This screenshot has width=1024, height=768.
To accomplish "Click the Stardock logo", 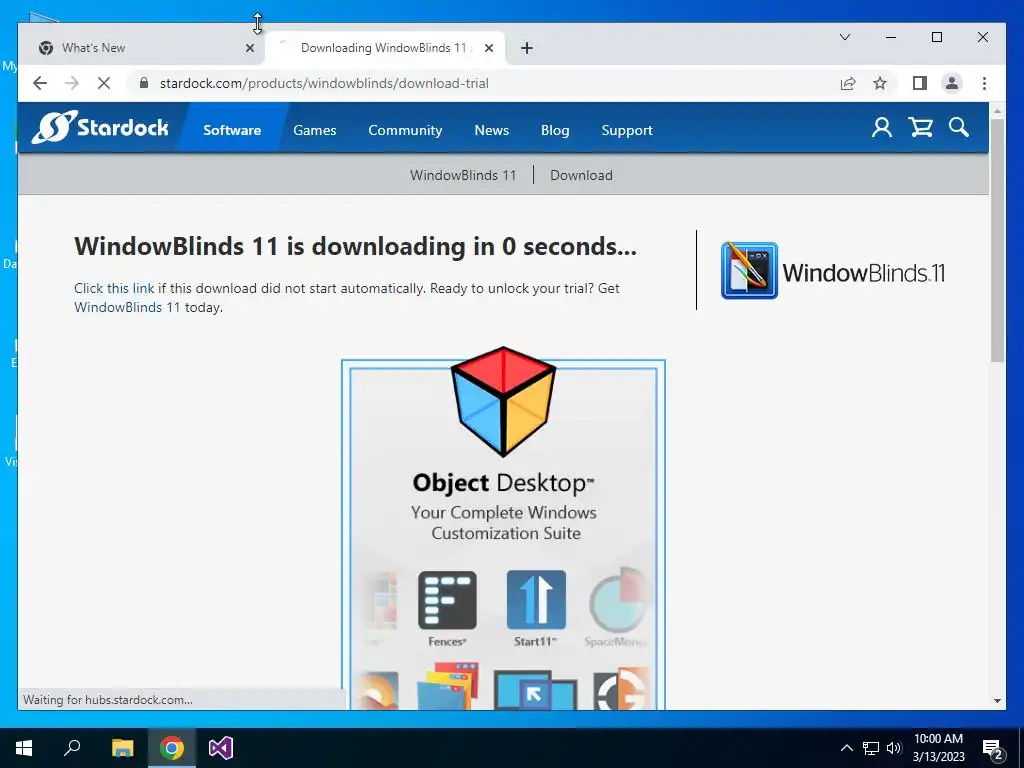I will [100, 127].
